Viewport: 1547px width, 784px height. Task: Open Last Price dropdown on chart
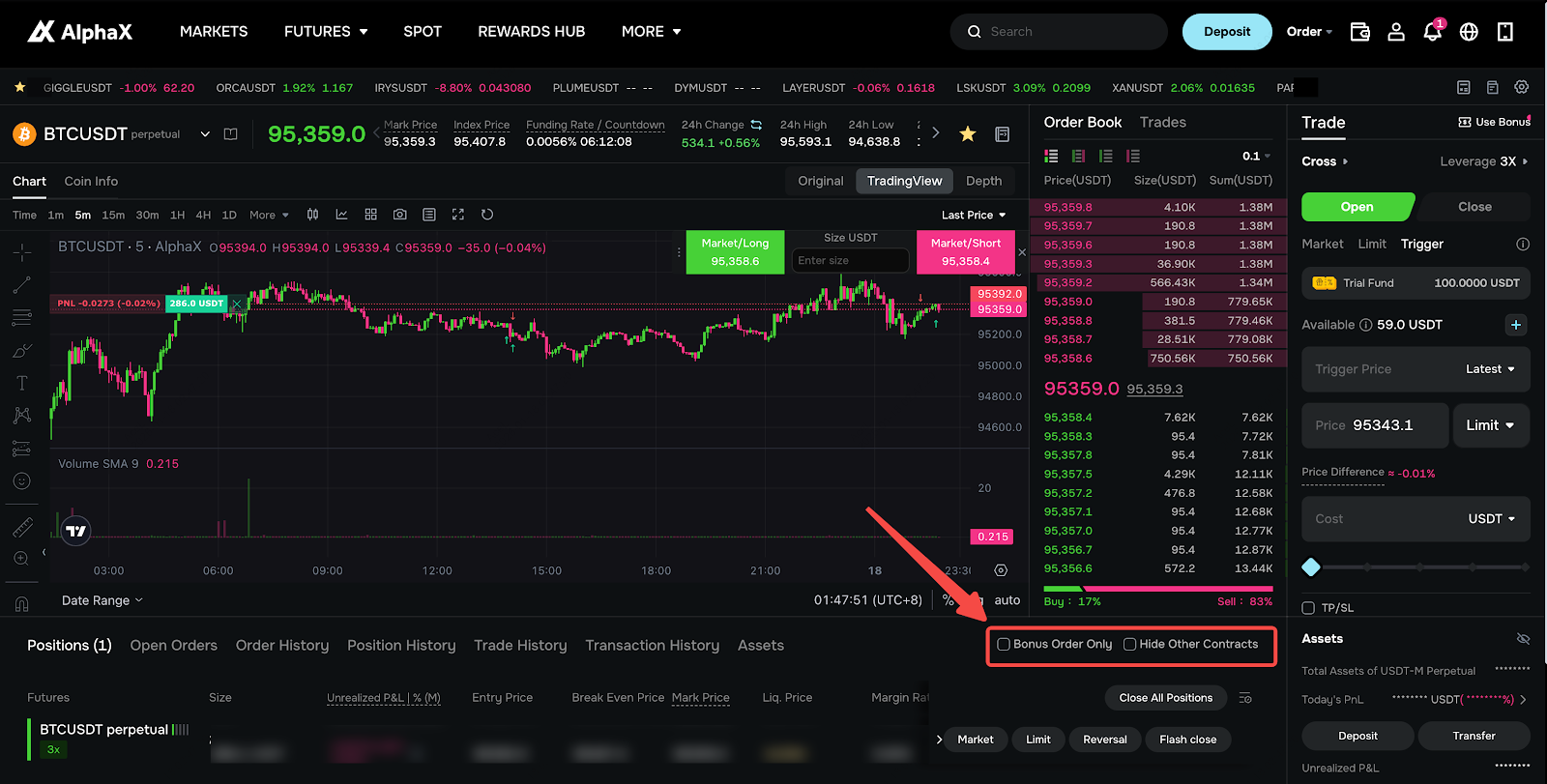(974, 216)
